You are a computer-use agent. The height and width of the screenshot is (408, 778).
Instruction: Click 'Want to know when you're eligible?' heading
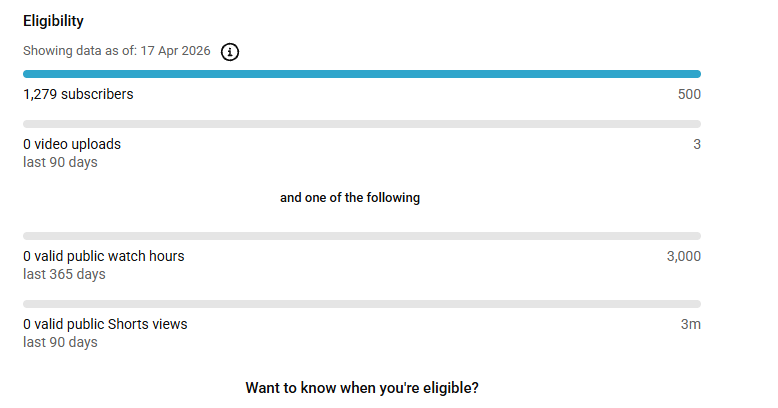pyautogui.click(x=362, y=388)
